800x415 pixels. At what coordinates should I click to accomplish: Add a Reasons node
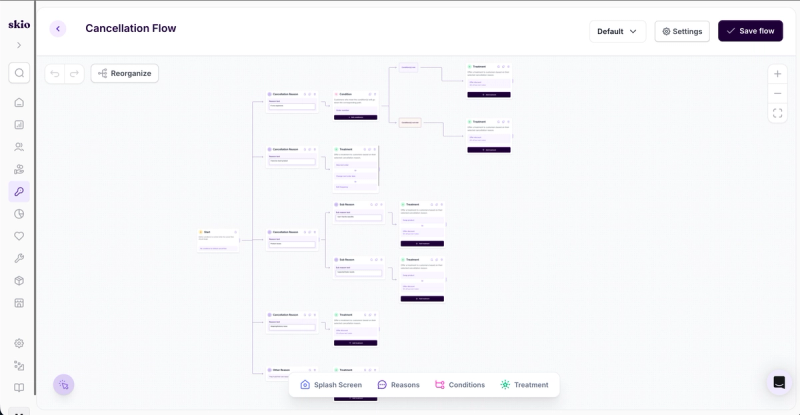(398, 385)
